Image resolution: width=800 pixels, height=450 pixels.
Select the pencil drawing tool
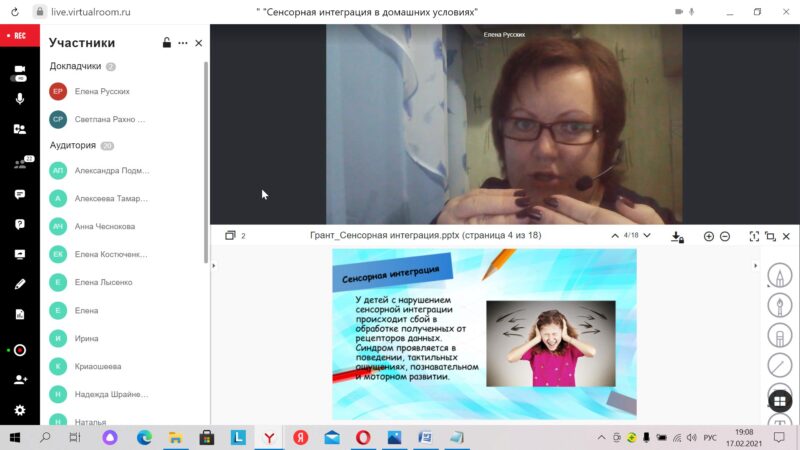780,276
